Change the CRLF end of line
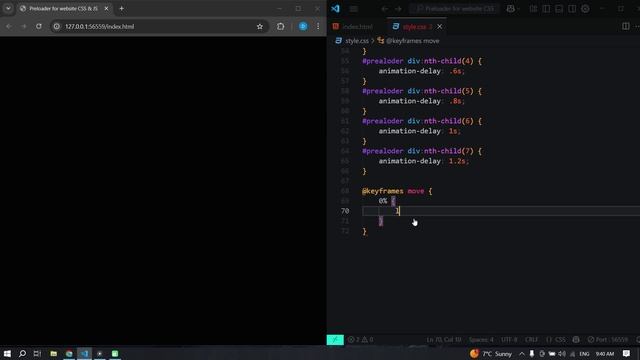Image resolution: width=640 pixels, height=360 pixels. tap(531, 340)
